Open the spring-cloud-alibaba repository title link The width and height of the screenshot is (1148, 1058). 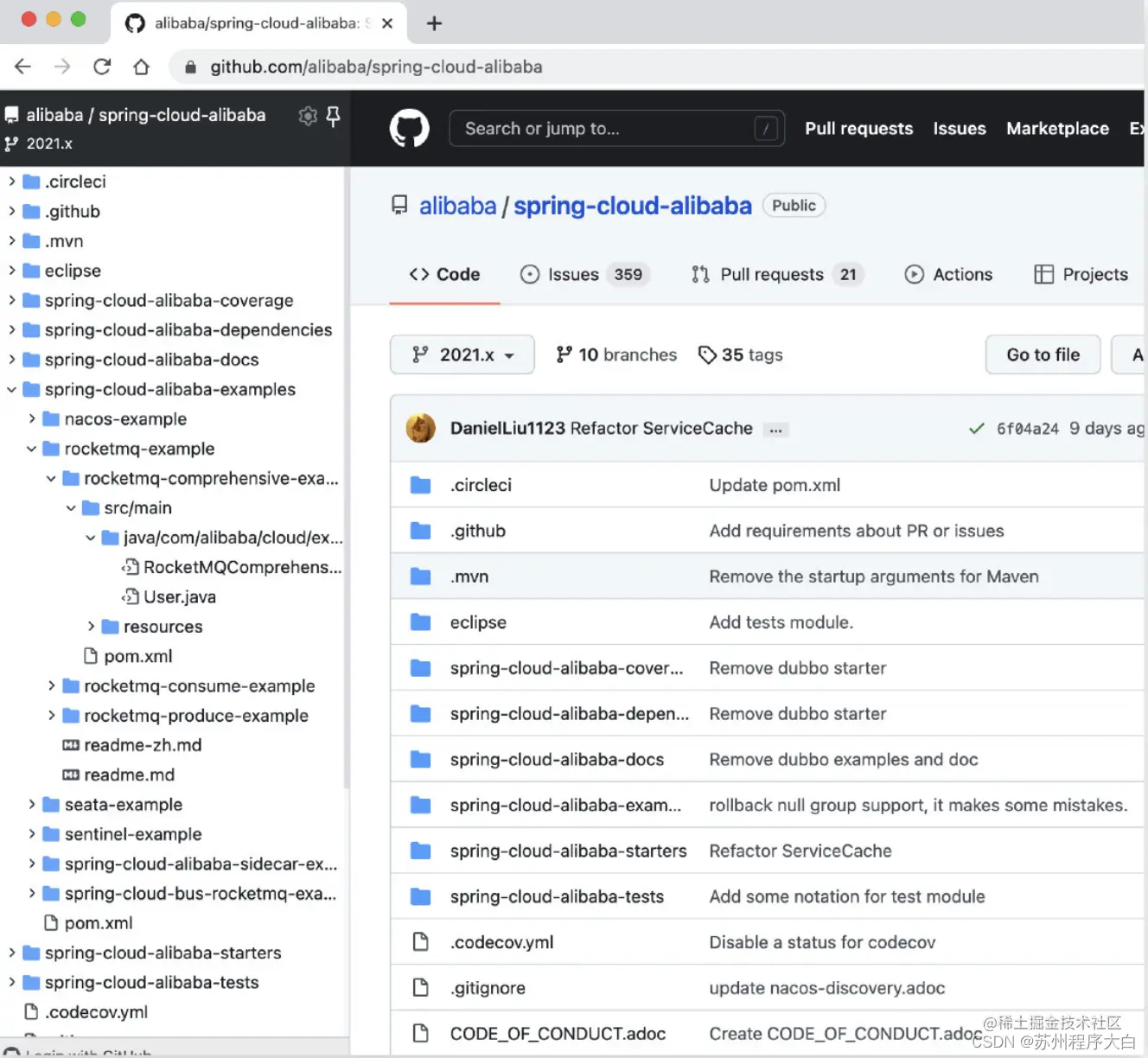tap(633, 206)
